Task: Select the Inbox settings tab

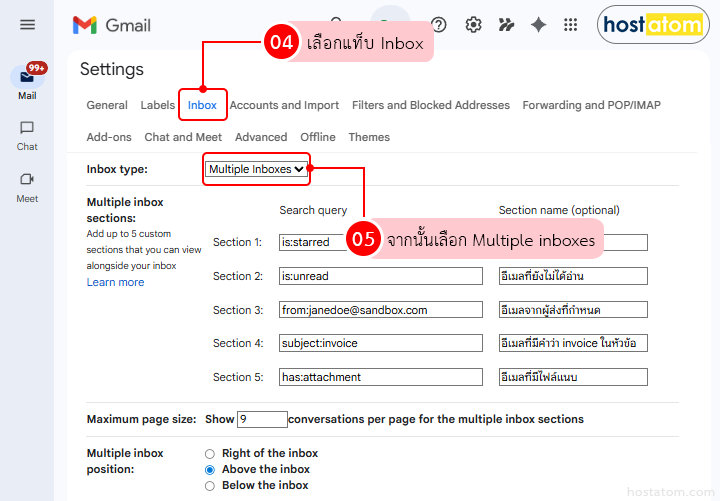Action: (x=202, y=105)
